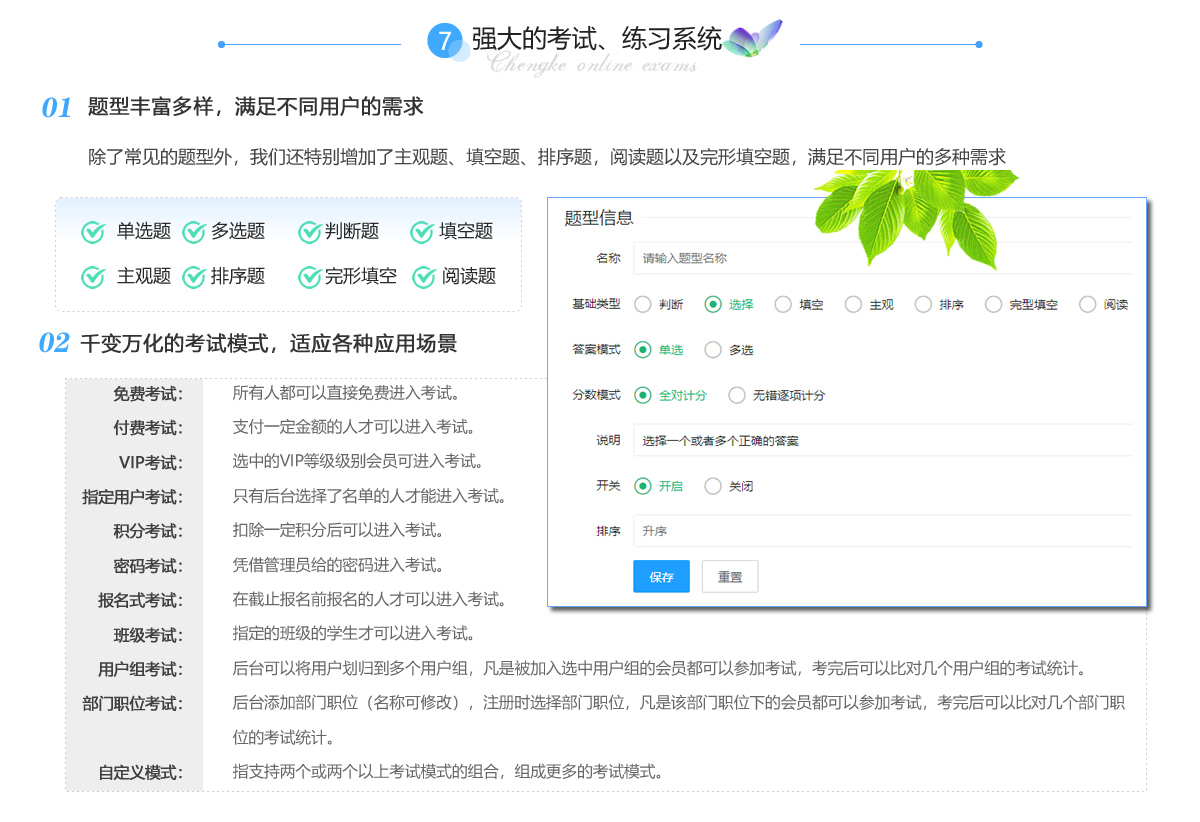The width and height of the screenshot is (1200, 822).
Task: Click into the 说明 description field
Action: tap(882, 440)
